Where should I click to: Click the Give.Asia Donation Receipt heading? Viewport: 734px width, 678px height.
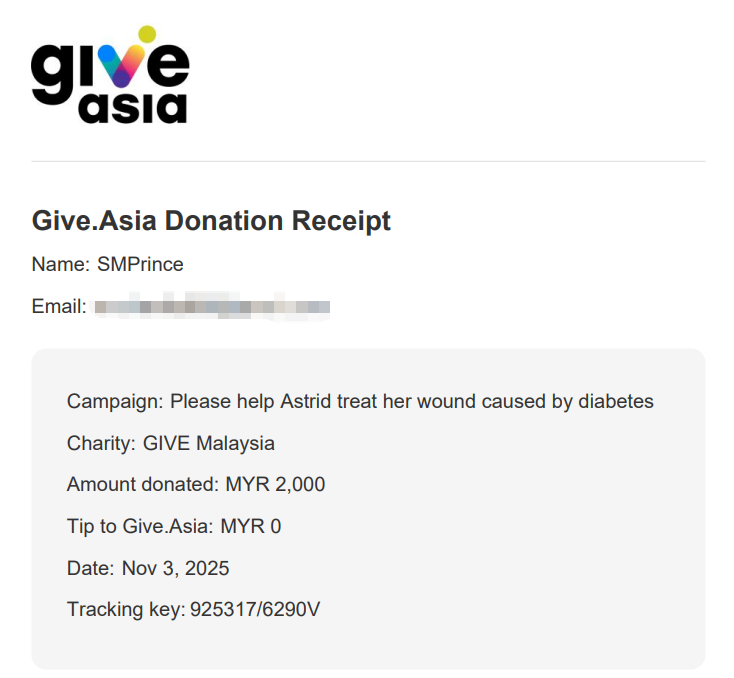tap(211, 221)
